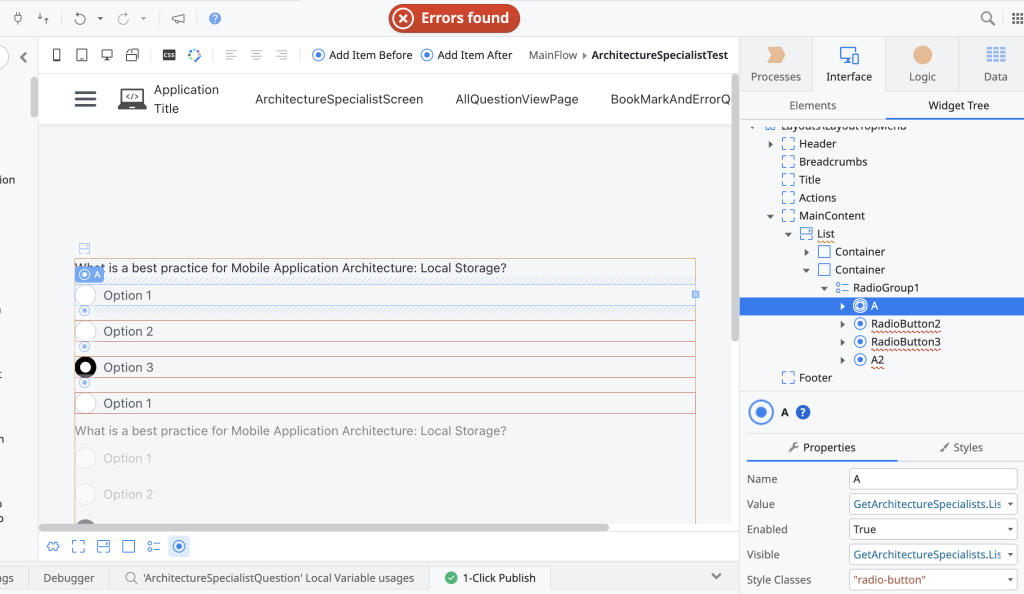Click the Errors found button
Viewport: 1024px width, 594px height.
[x=454, y=18]
